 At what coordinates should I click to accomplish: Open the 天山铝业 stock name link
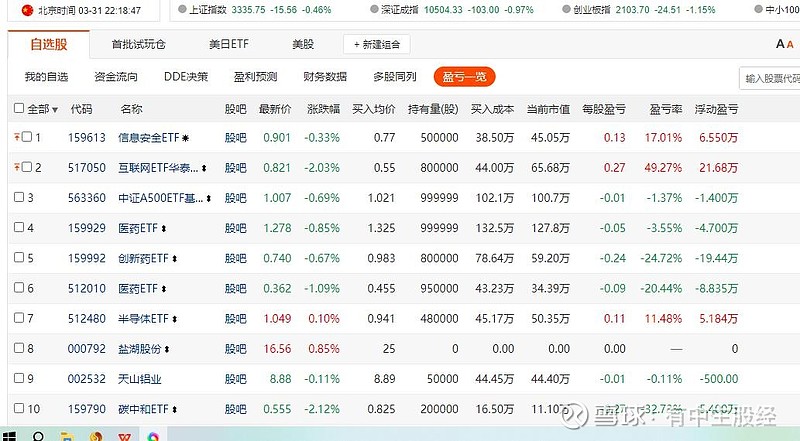point(140,379)
